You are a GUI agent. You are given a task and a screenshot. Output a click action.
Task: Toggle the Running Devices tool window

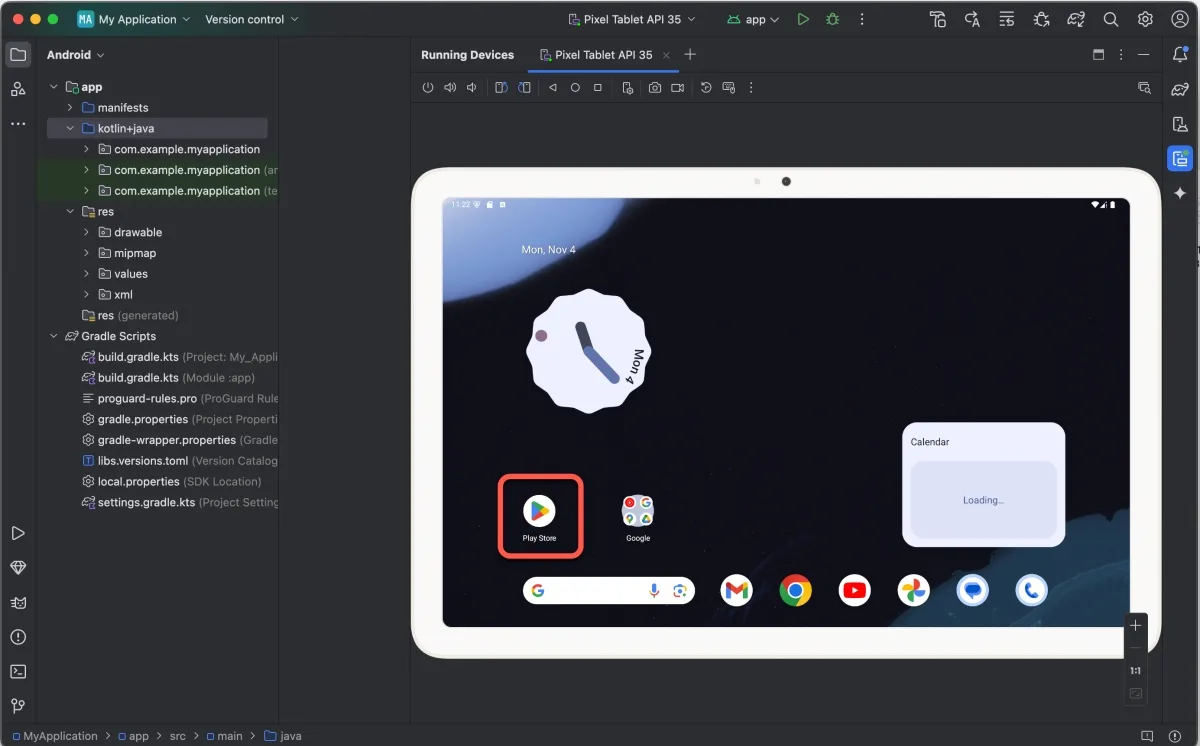tap(1180, 158)
